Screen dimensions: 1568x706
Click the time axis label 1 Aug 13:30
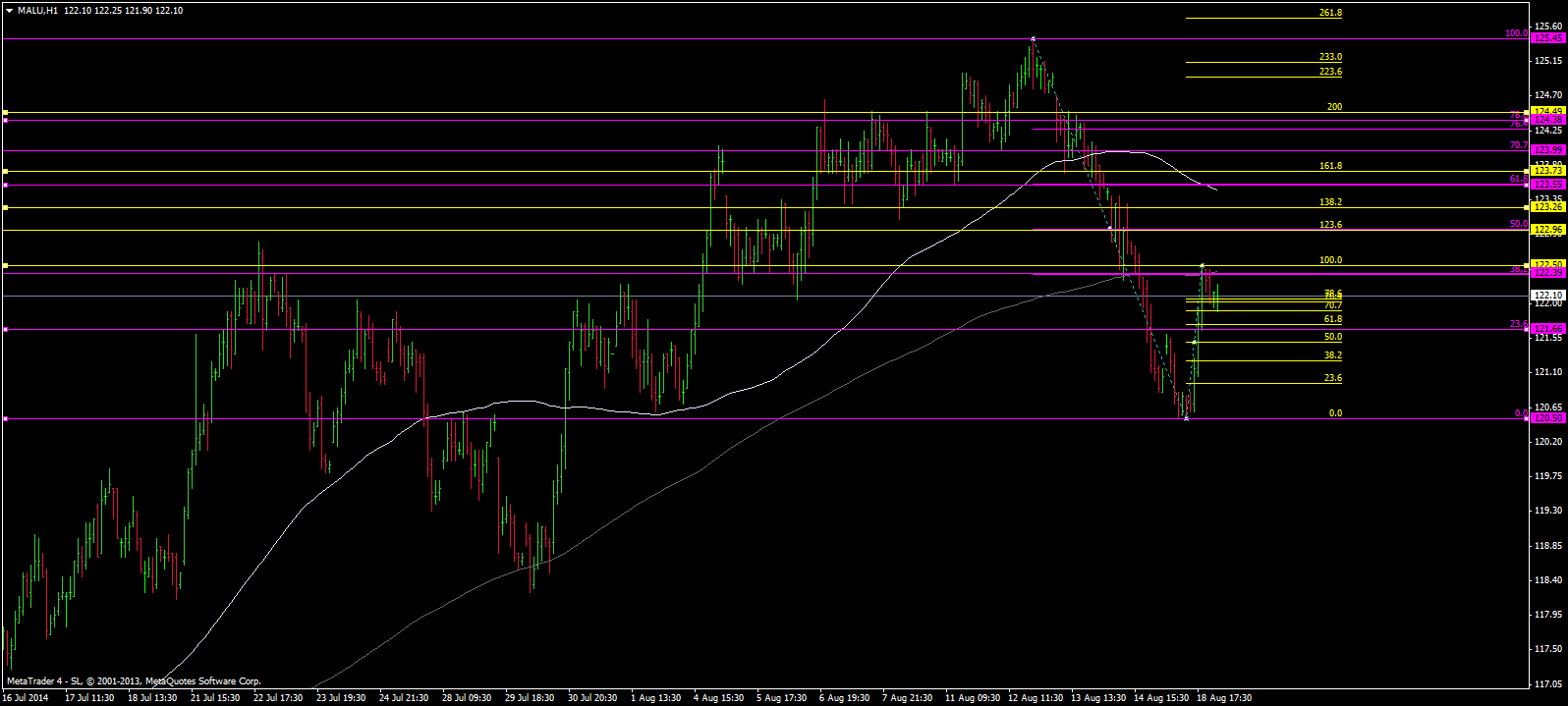tap(655, 698)
